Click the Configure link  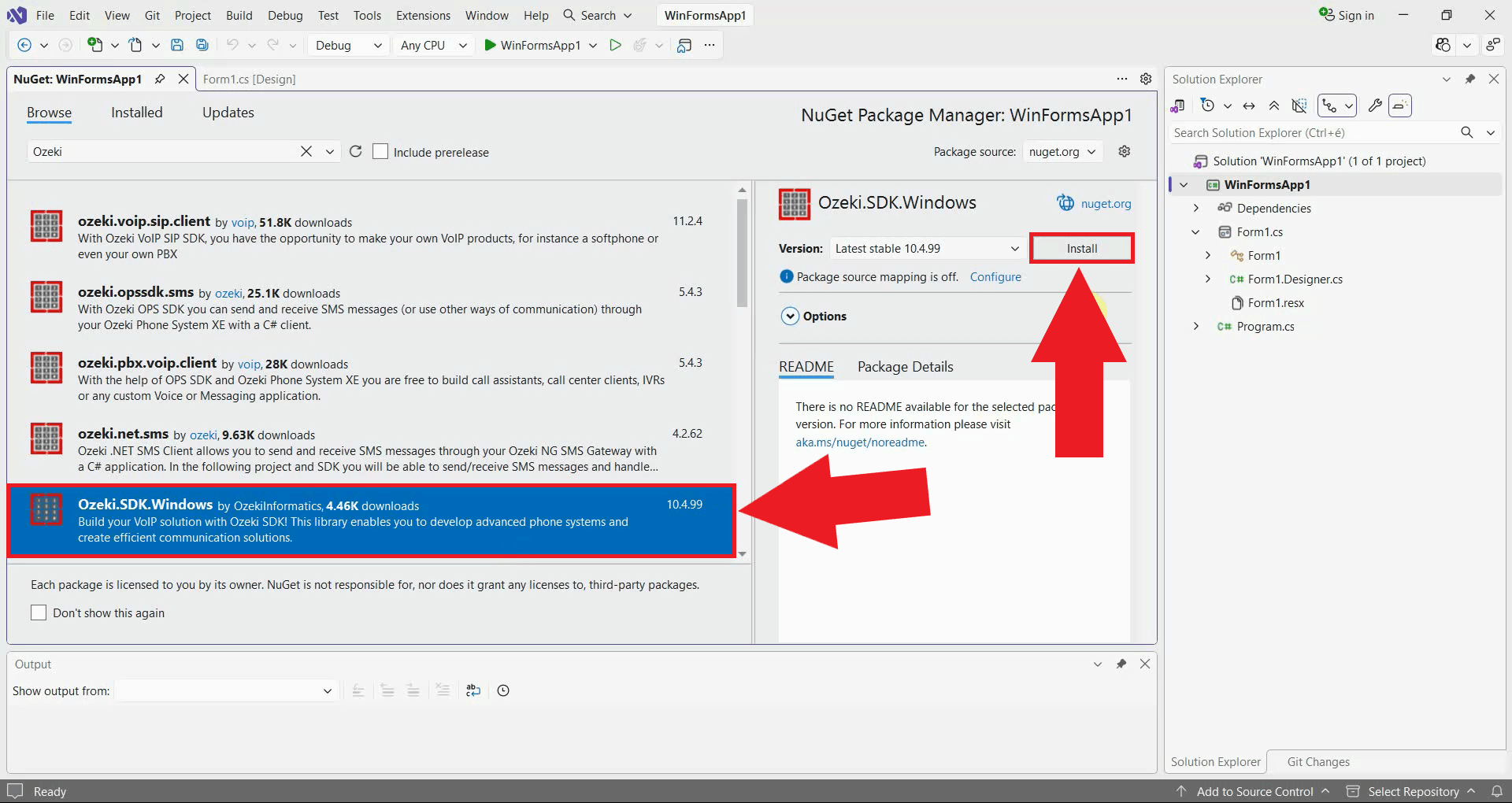tap(995, 276)
